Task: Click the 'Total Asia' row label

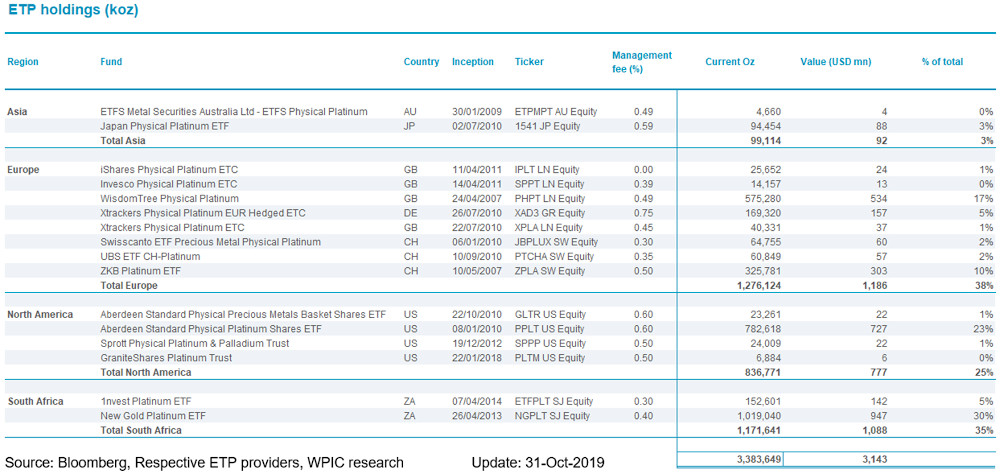Action: coord(123,140)
